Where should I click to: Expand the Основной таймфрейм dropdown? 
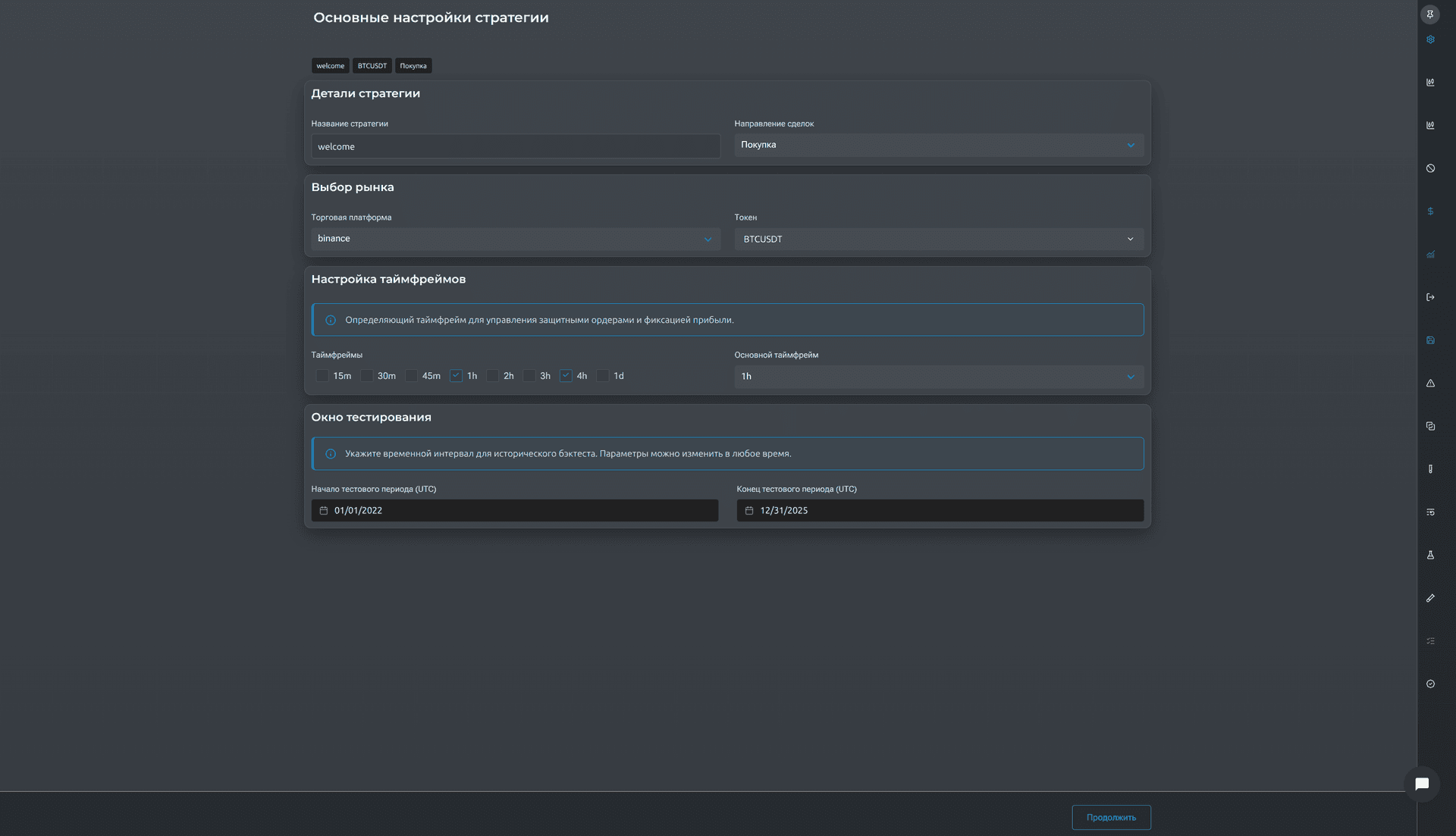pyautogui.click(x=939, y=377)
